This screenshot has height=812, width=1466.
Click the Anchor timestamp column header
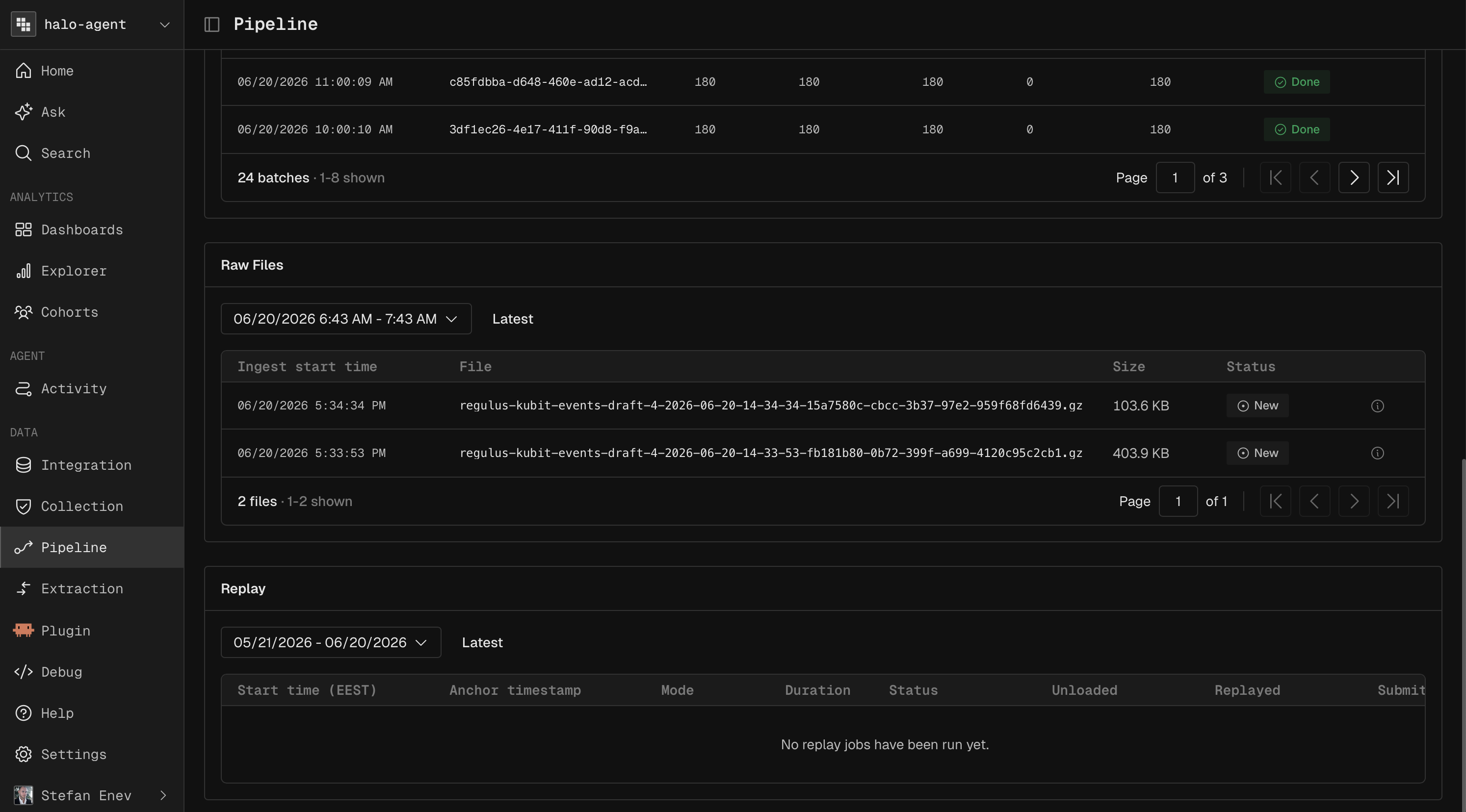pos(515,690)
